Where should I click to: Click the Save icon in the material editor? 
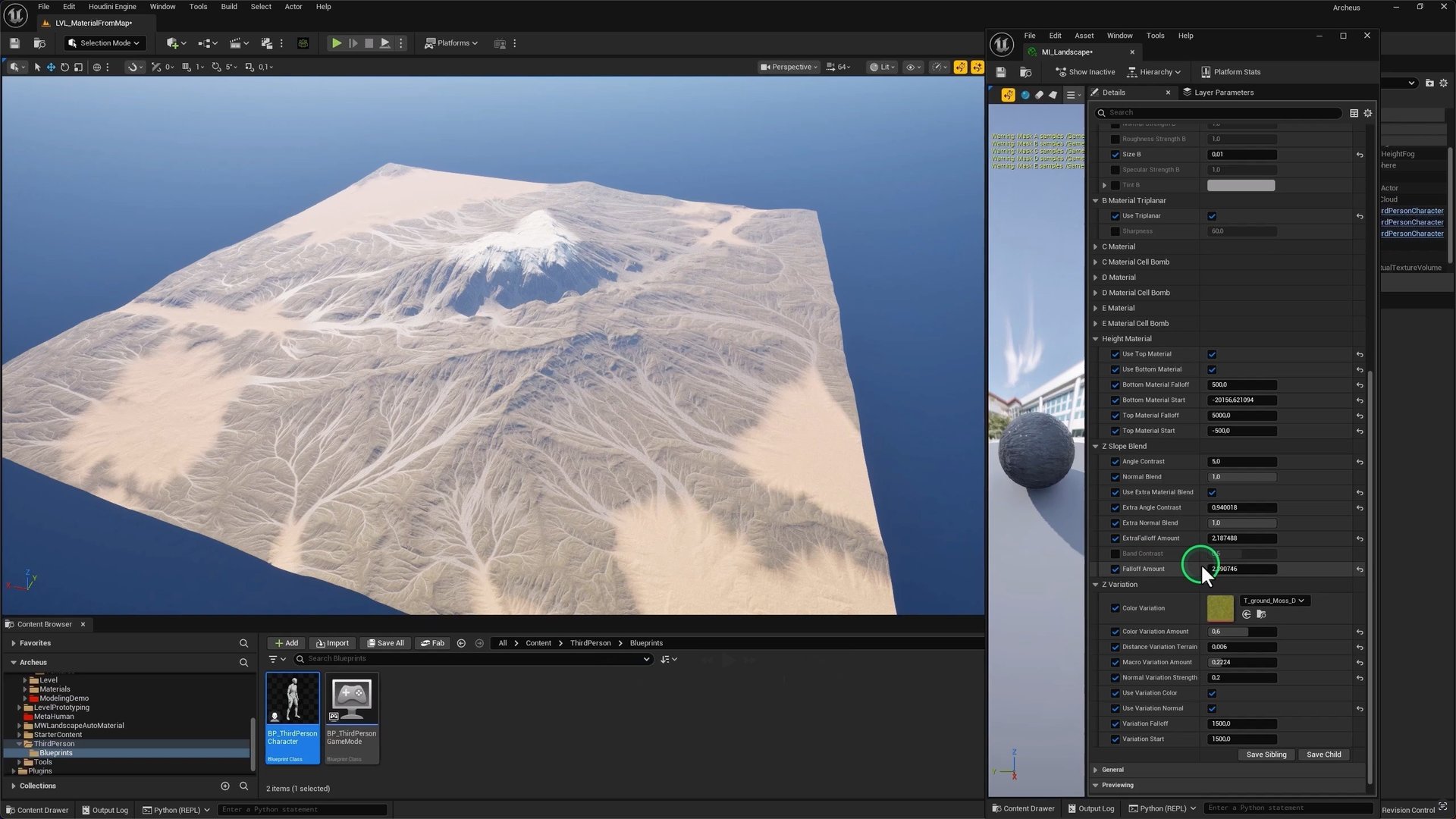pyautogui.click(x=1001, y=72)
